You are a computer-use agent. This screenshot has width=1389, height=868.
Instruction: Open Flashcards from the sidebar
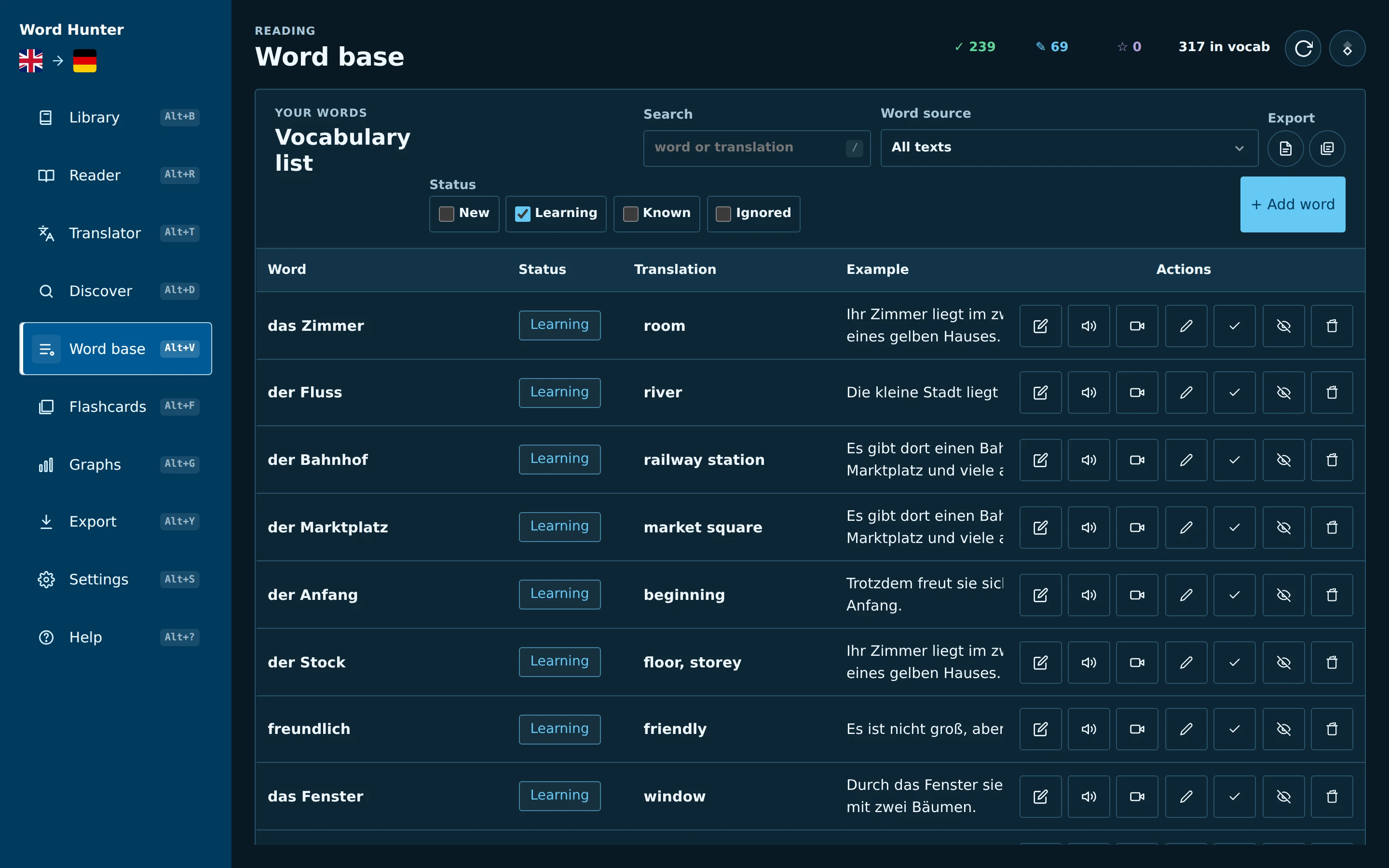coord(116,407)
